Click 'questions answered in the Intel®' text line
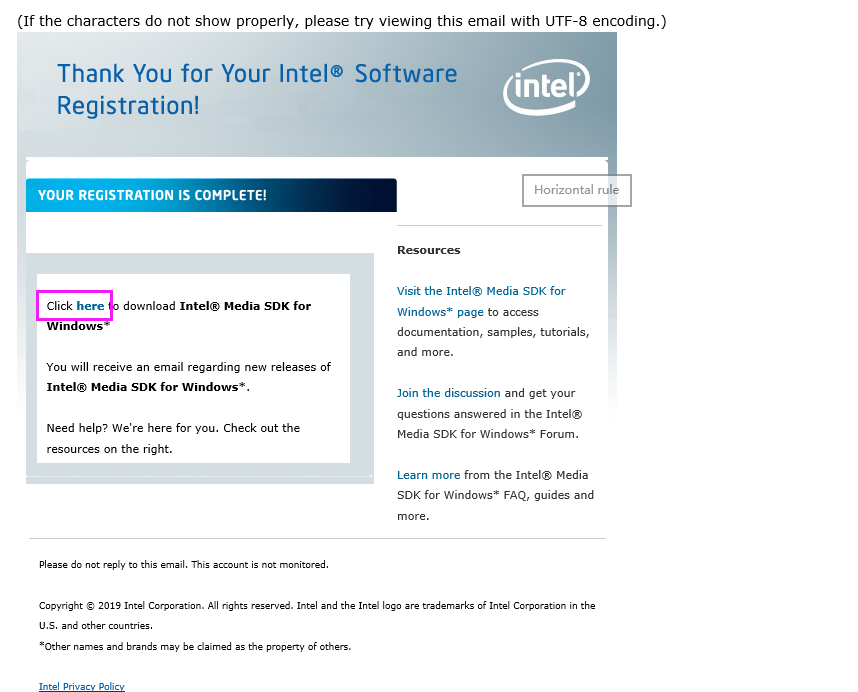858x692 pixels. pyautogui.click(x=490, y=414)
